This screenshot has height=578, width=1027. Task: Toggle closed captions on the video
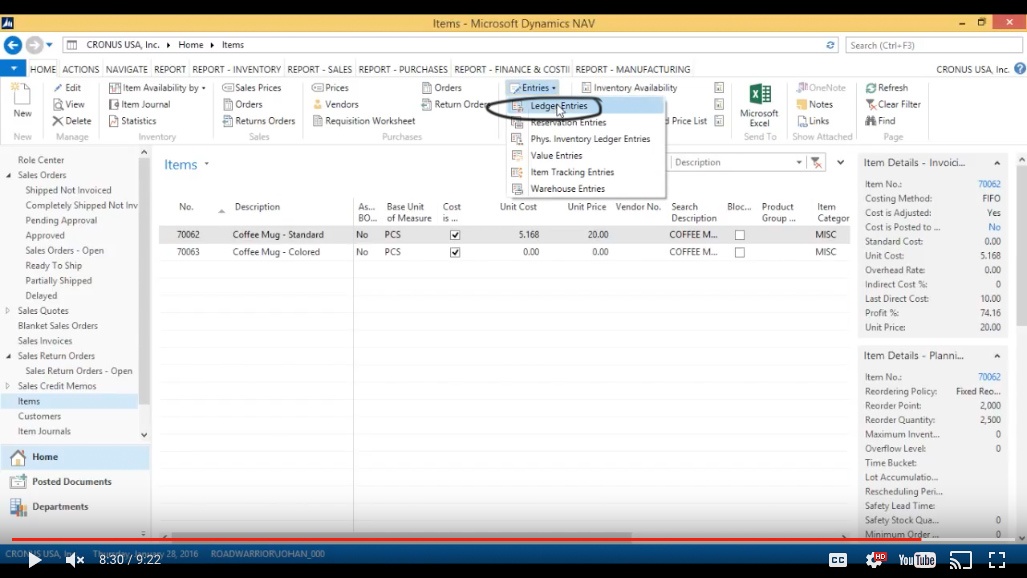tap(838, 560)
